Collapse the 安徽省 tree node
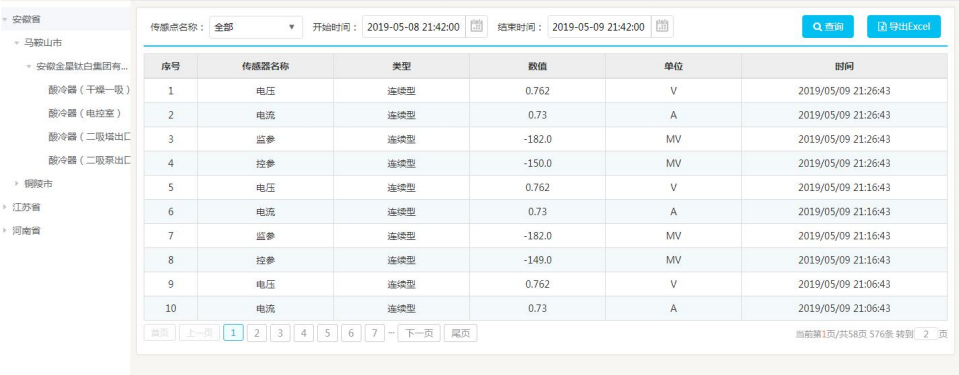 pos(5,19)
